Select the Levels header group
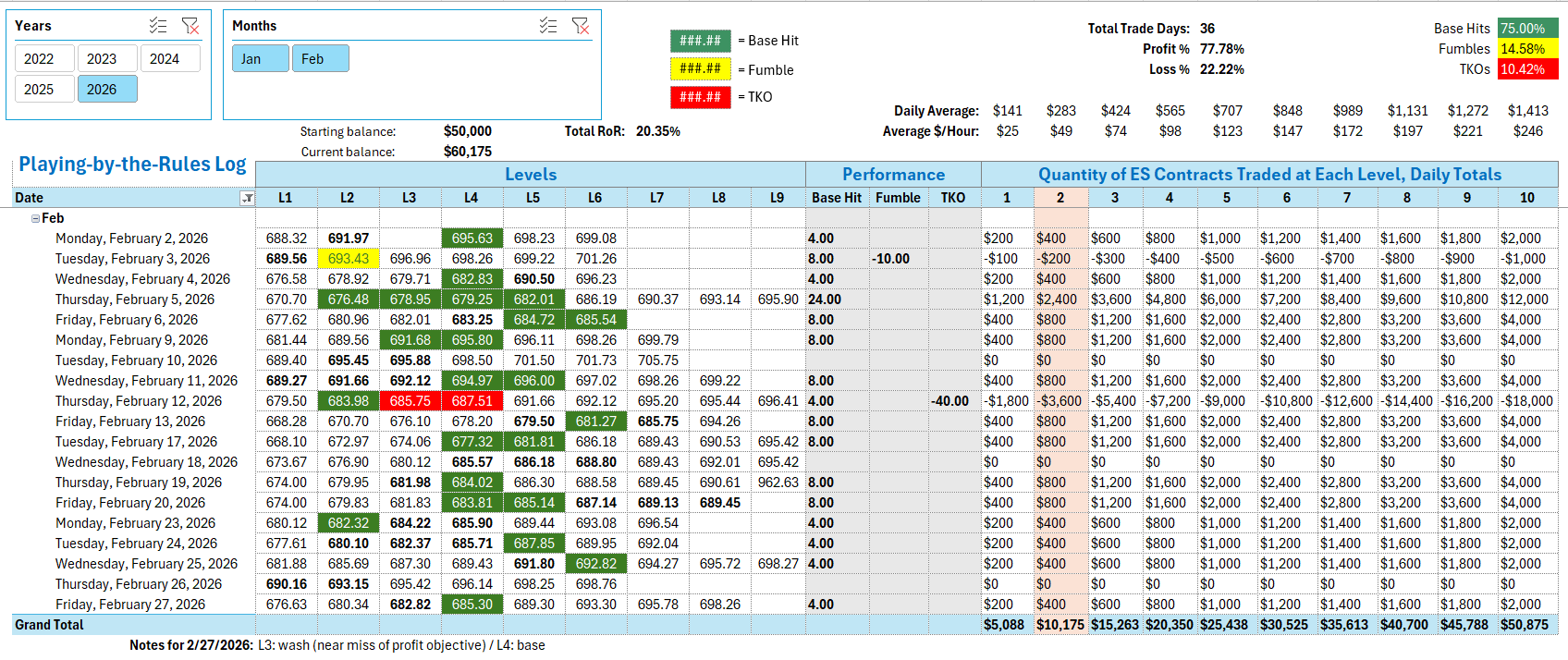 530,175
